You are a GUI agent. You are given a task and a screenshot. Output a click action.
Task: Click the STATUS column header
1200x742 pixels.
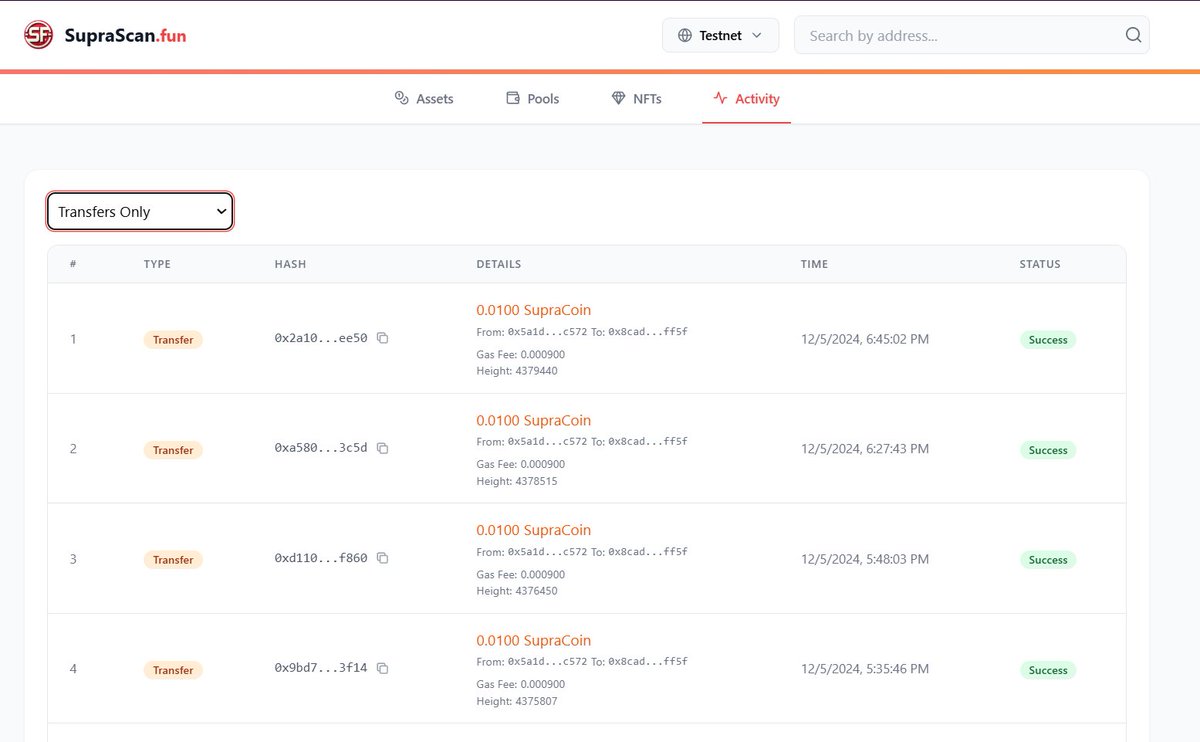coord(1040,264)
